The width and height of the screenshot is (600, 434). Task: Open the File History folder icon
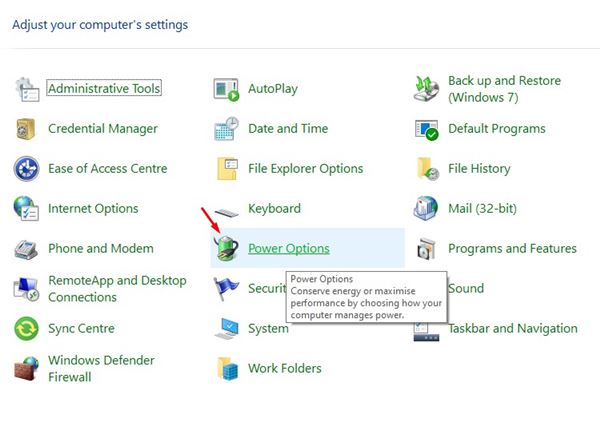click(427, 169)
